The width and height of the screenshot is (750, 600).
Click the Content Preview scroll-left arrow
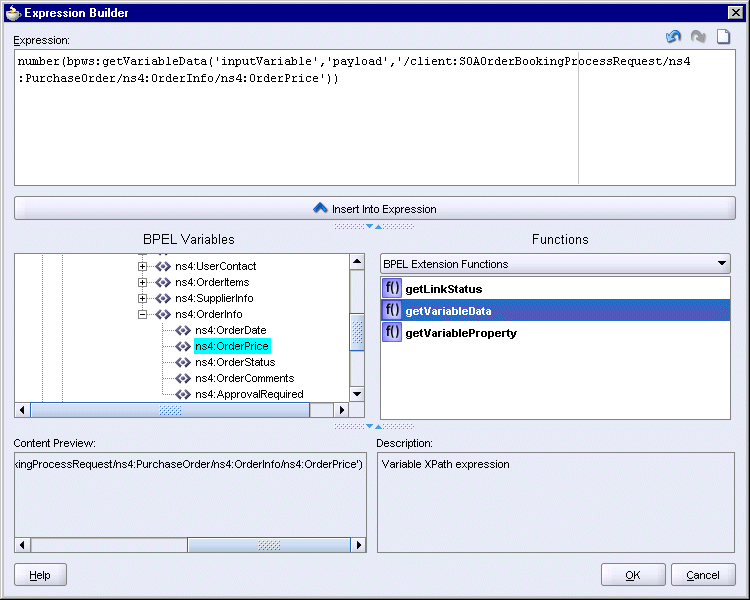click(22, 545)
